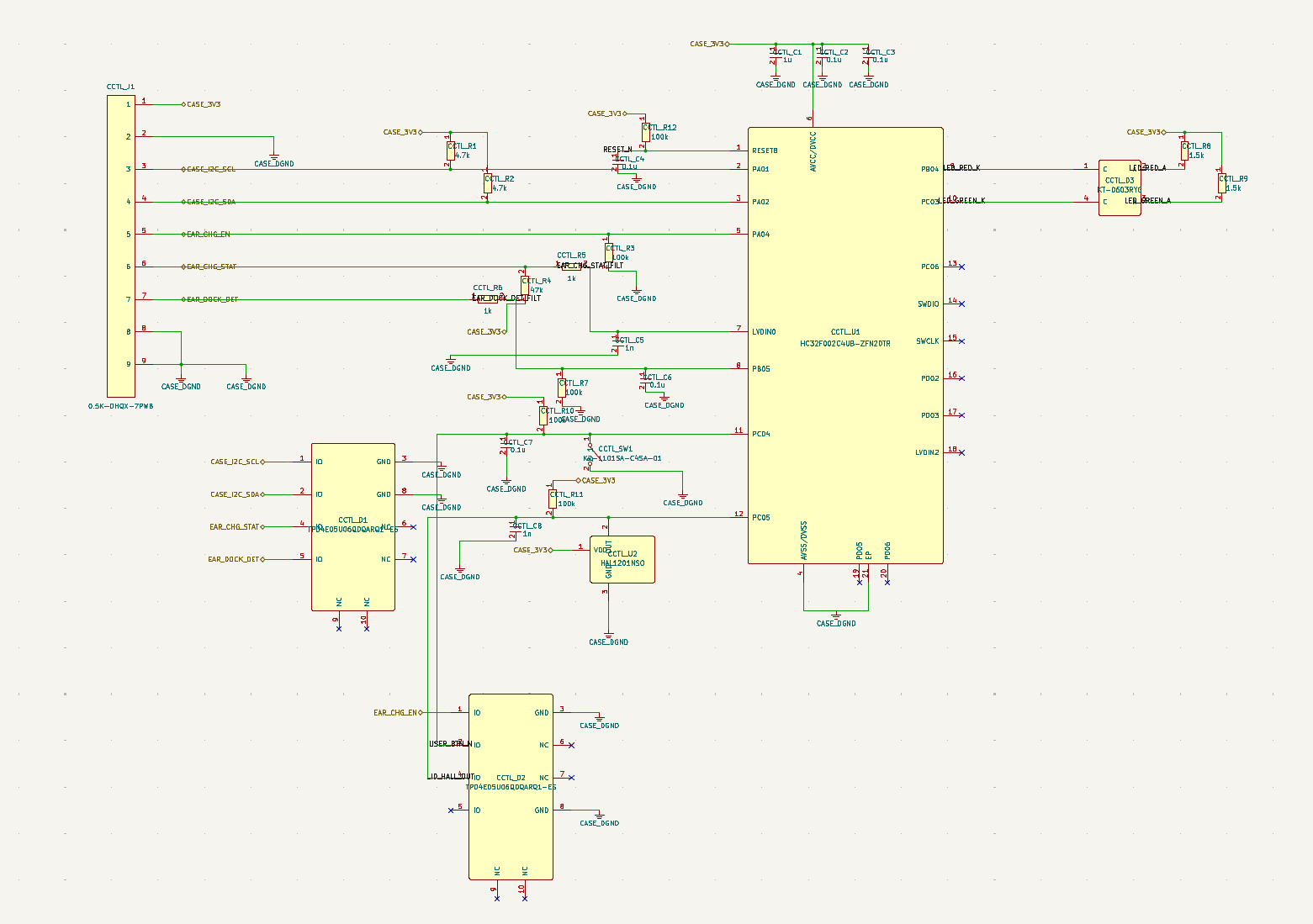Image resolution: width=1313 pixels, height=924 pixels.
Task: Click the LVDIN0 pin label on U1
Action: click(765, 332)
